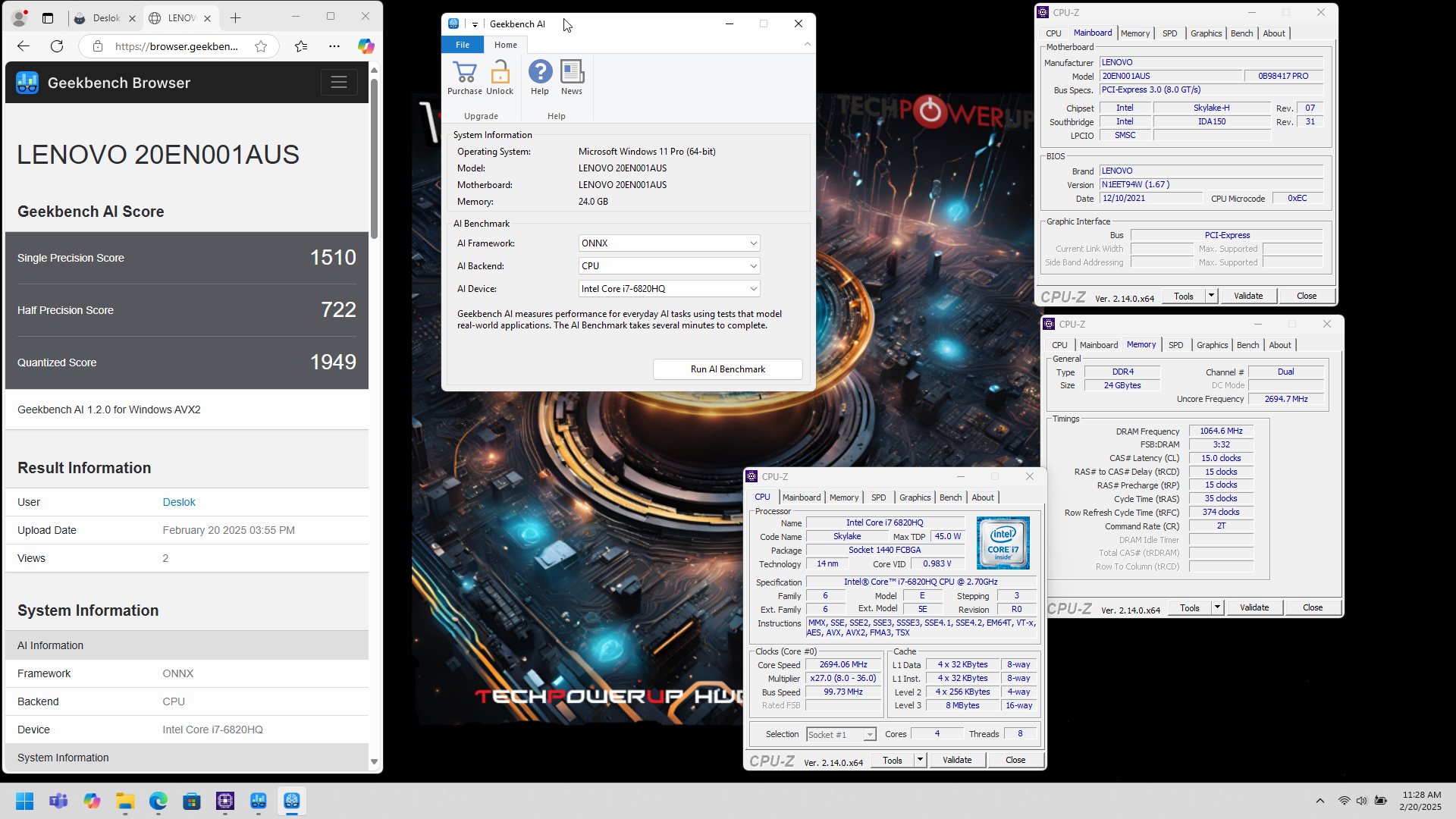Click the Intel Core i7 logo badge

point(1003,543)
